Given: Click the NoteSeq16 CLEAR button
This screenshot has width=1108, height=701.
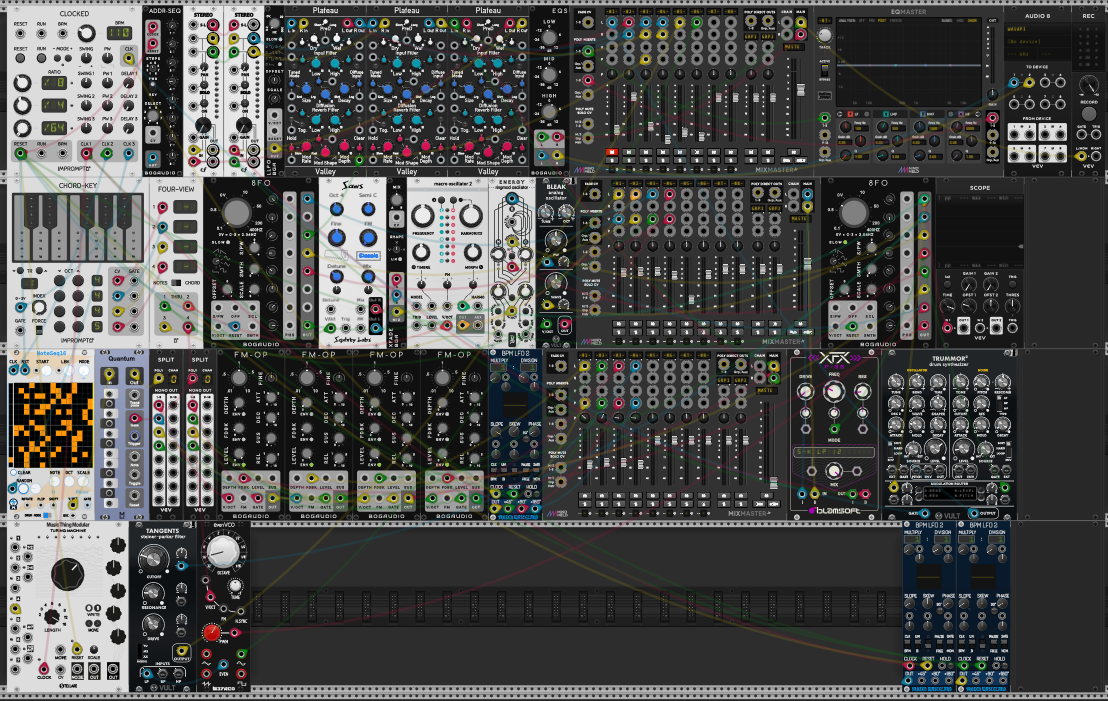Looking at the screenshot, I should coord(13,473).
